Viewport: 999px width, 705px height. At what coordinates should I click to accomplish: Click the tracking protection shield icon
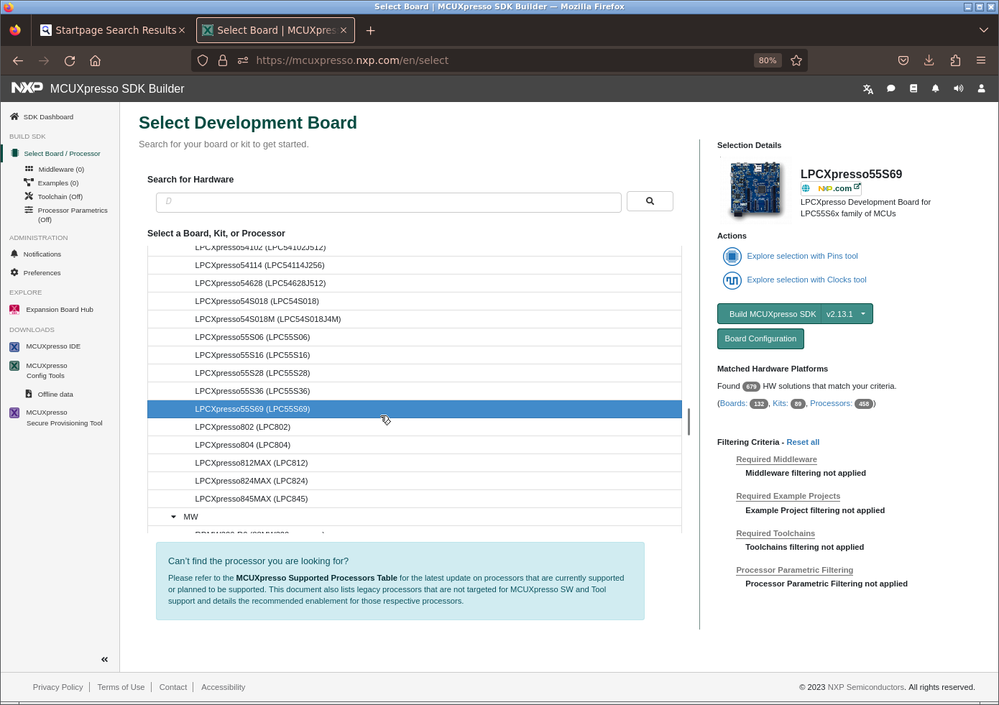203,61
